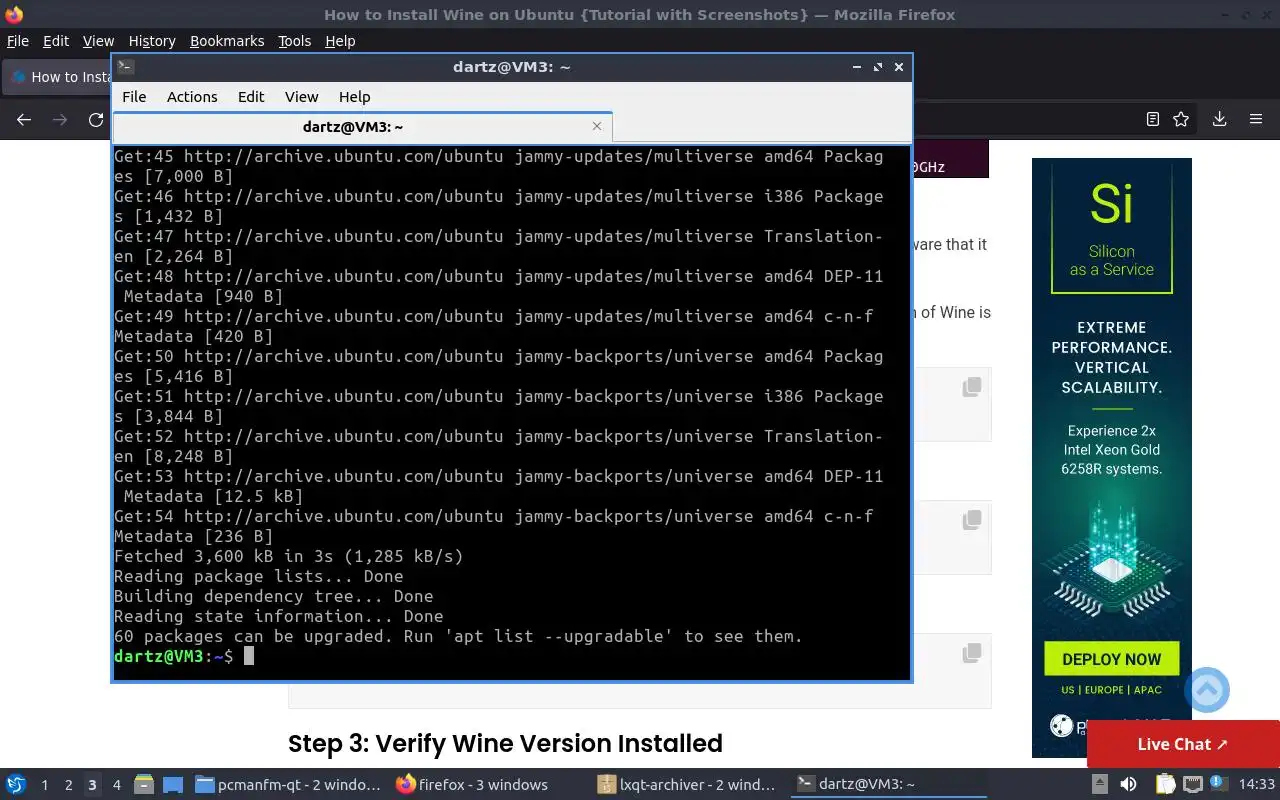Open Firefox Help menu
Viewport: 1280px width, 800px height.
pos(340,41)
